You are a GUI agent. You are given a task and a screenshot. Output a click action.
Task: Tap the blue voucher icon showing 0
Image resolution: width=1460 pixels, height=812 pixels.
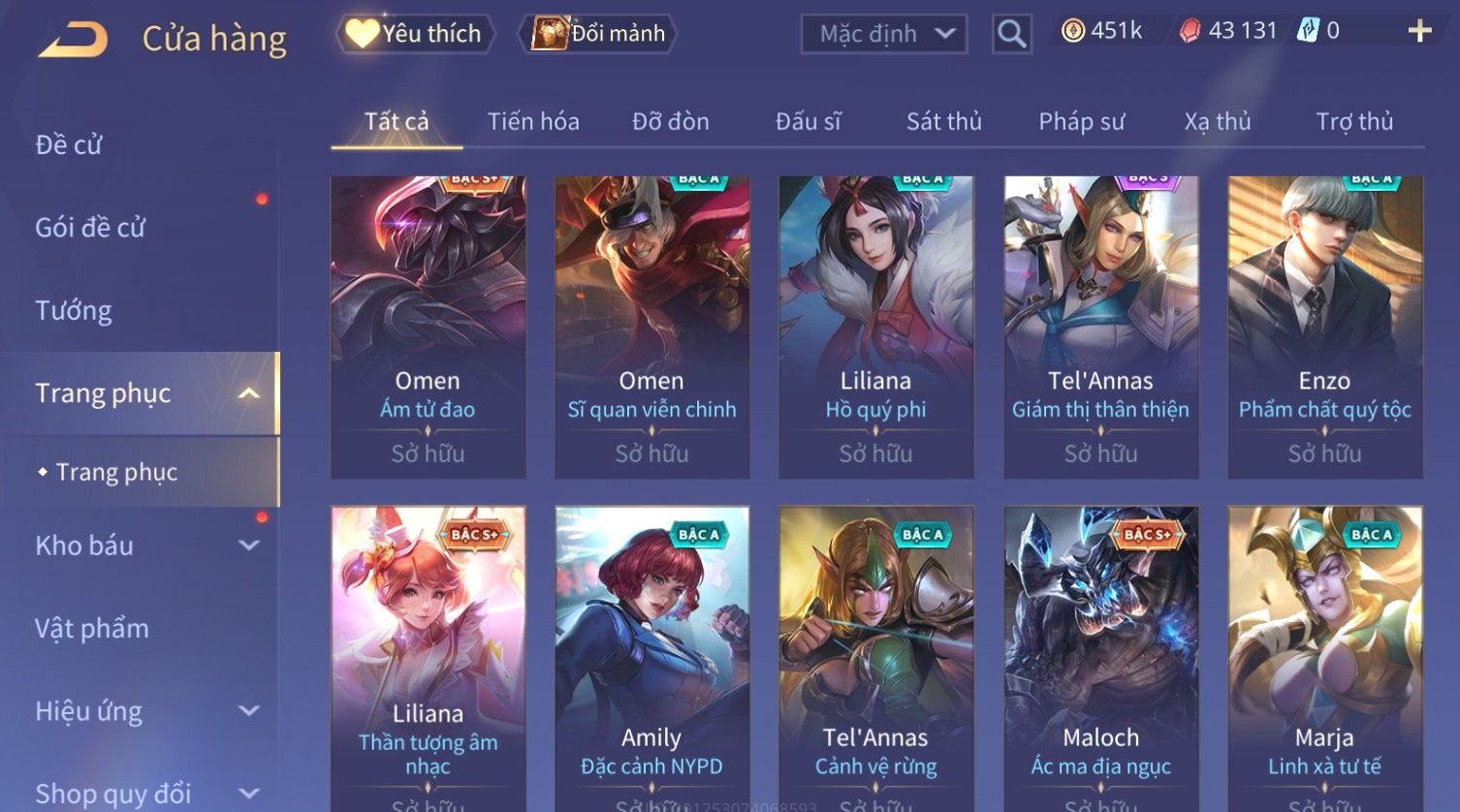[x=1308, y=31]
